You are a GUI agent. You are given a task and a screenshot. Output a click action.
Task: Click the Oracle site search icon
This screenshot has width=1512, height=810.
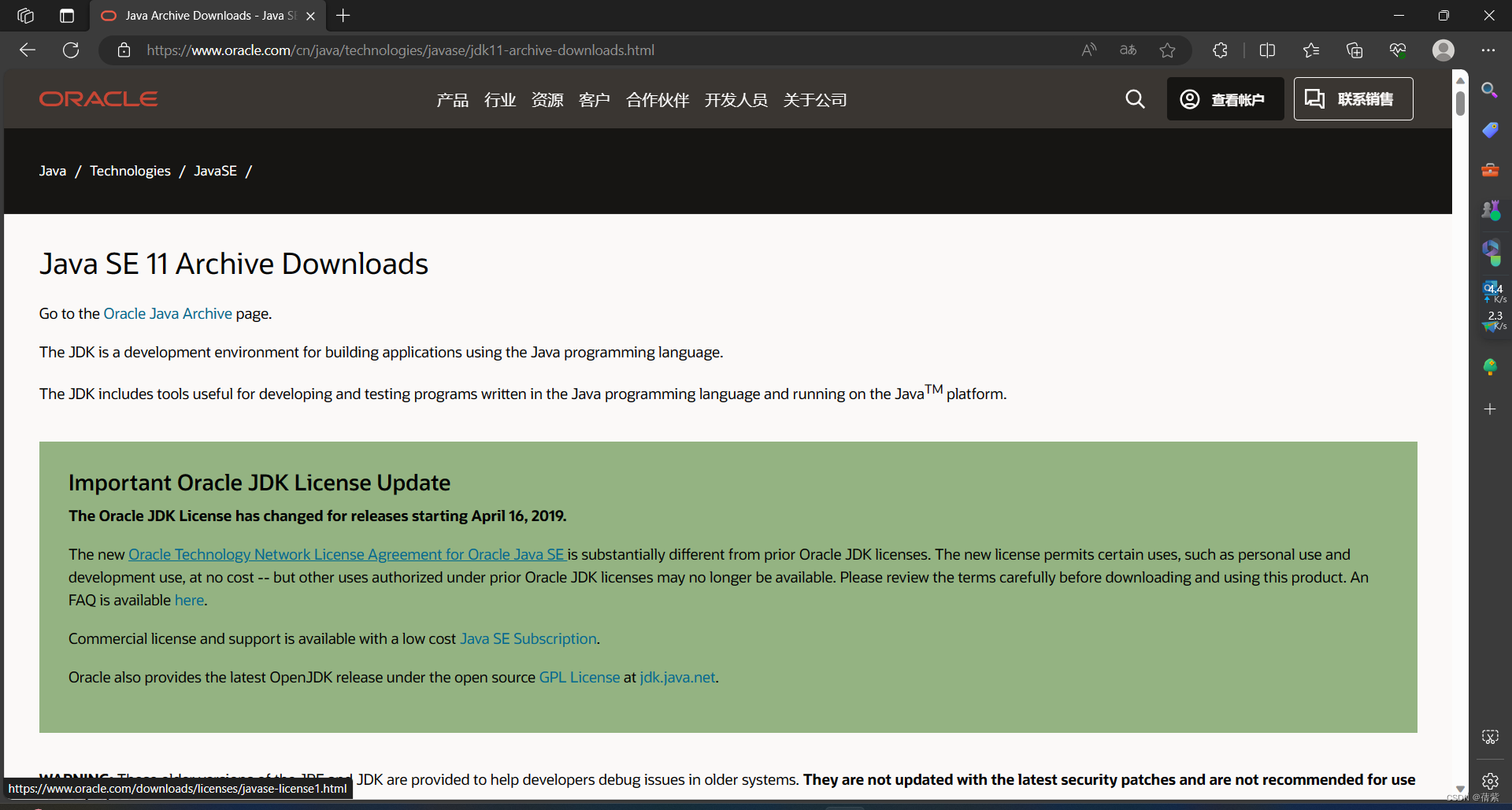pos(1135,99)
